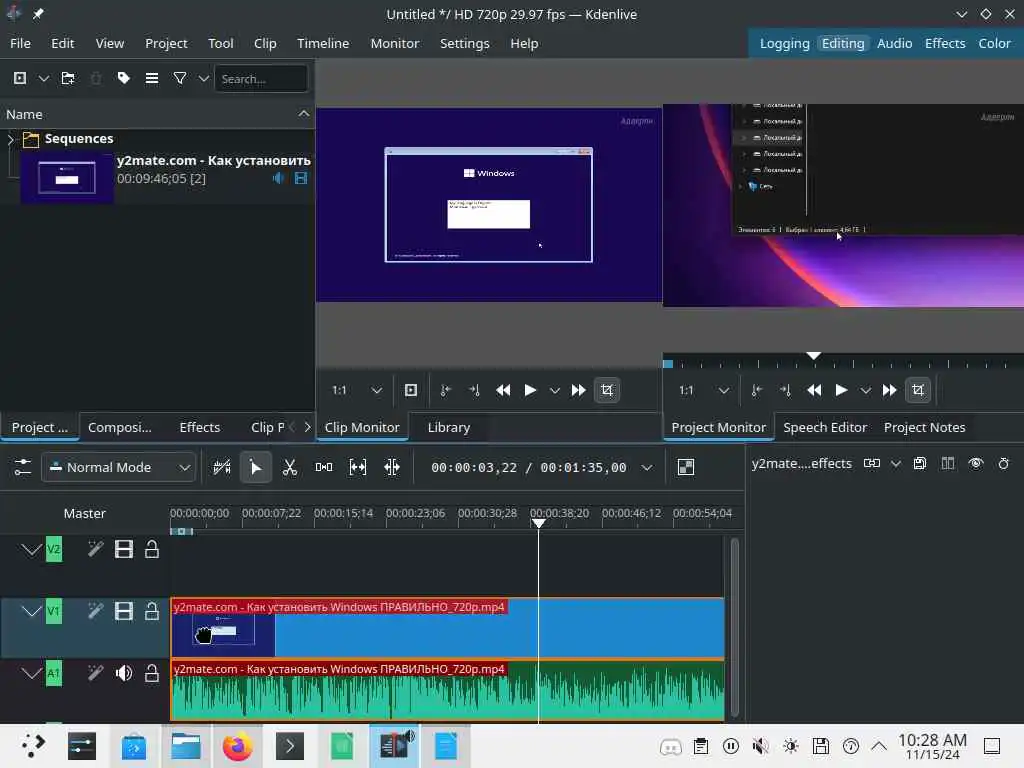Click the filter funnel icon in bin
Screen dimensions: 1024x768
coord(180,78)
